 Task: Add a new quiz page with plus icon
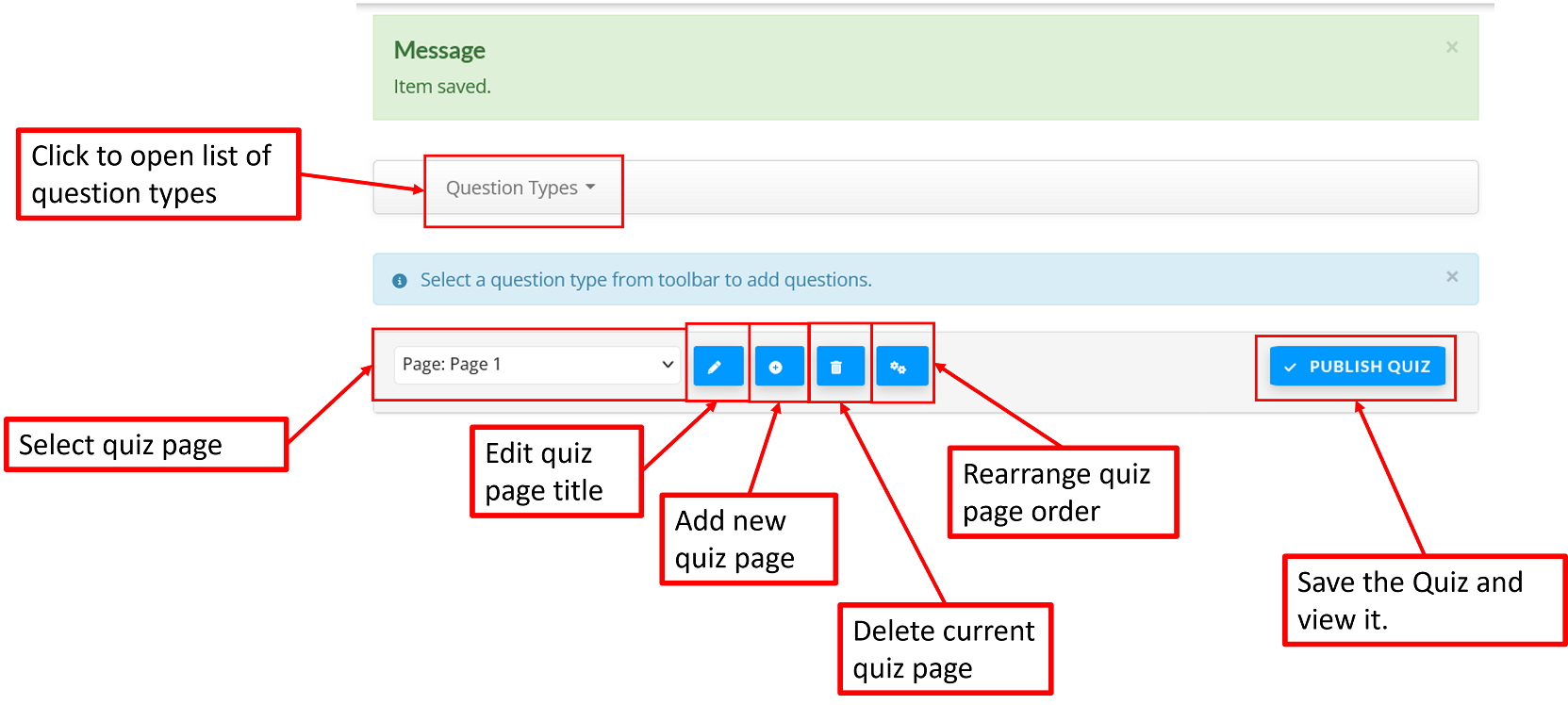coord(779,366)
